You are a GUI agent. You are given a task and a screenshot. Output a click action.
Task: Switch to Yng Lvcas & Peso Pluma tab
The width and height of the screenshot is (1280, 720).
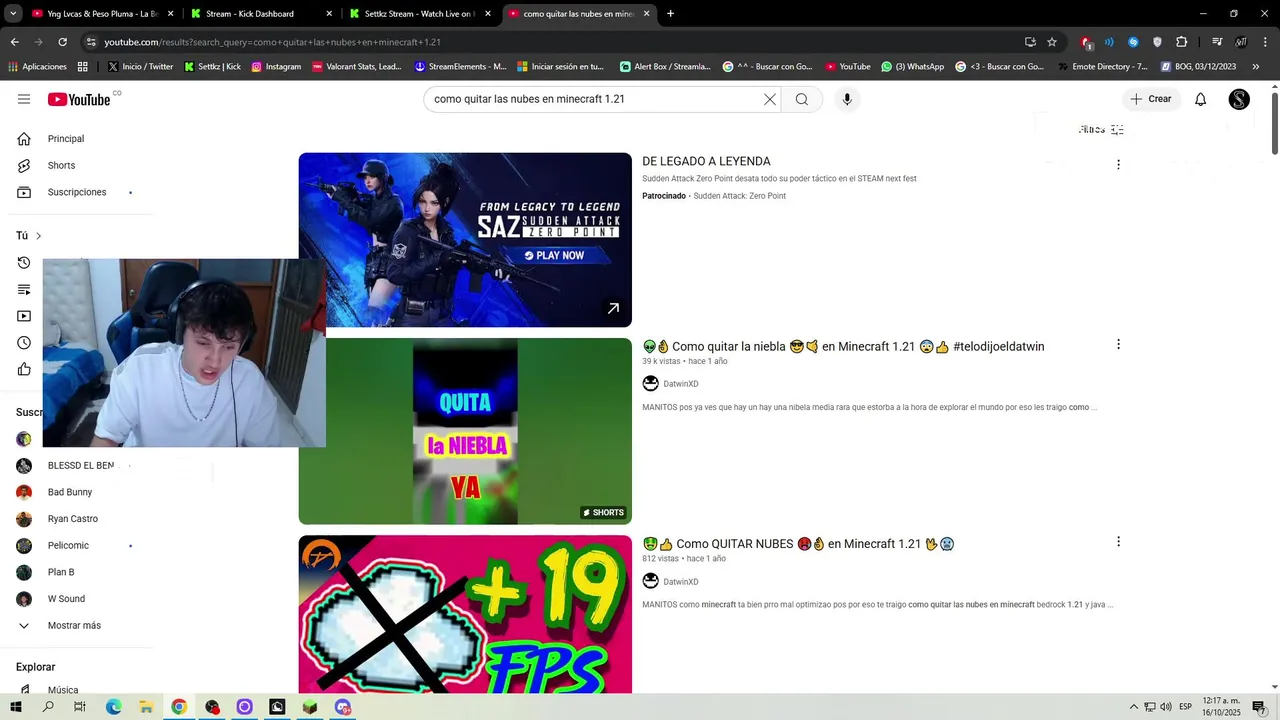pyautogui.click(x=102, y=13)
